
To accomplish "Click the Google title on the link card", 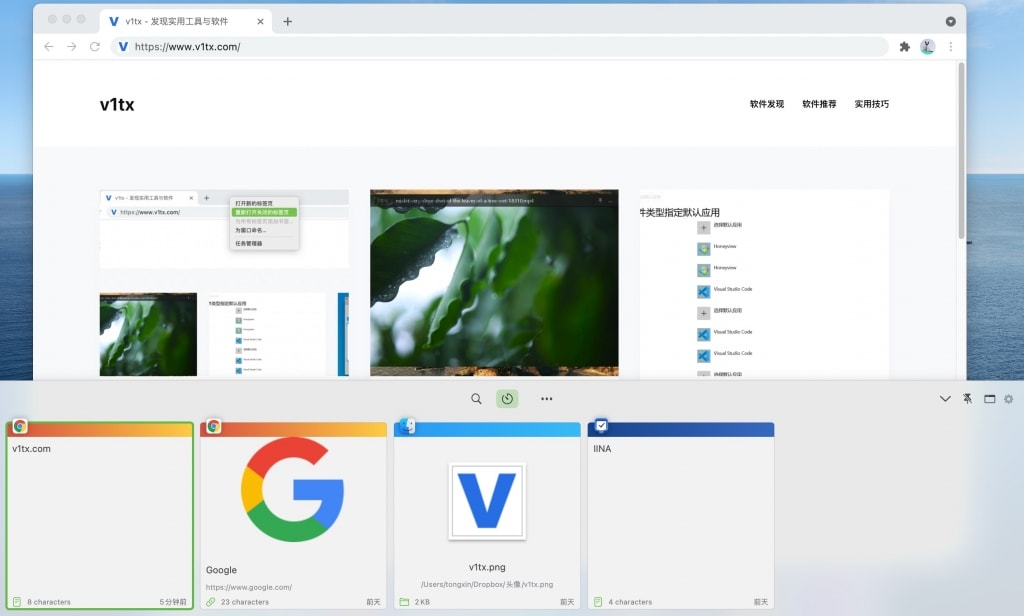I will tap(221, 570).
